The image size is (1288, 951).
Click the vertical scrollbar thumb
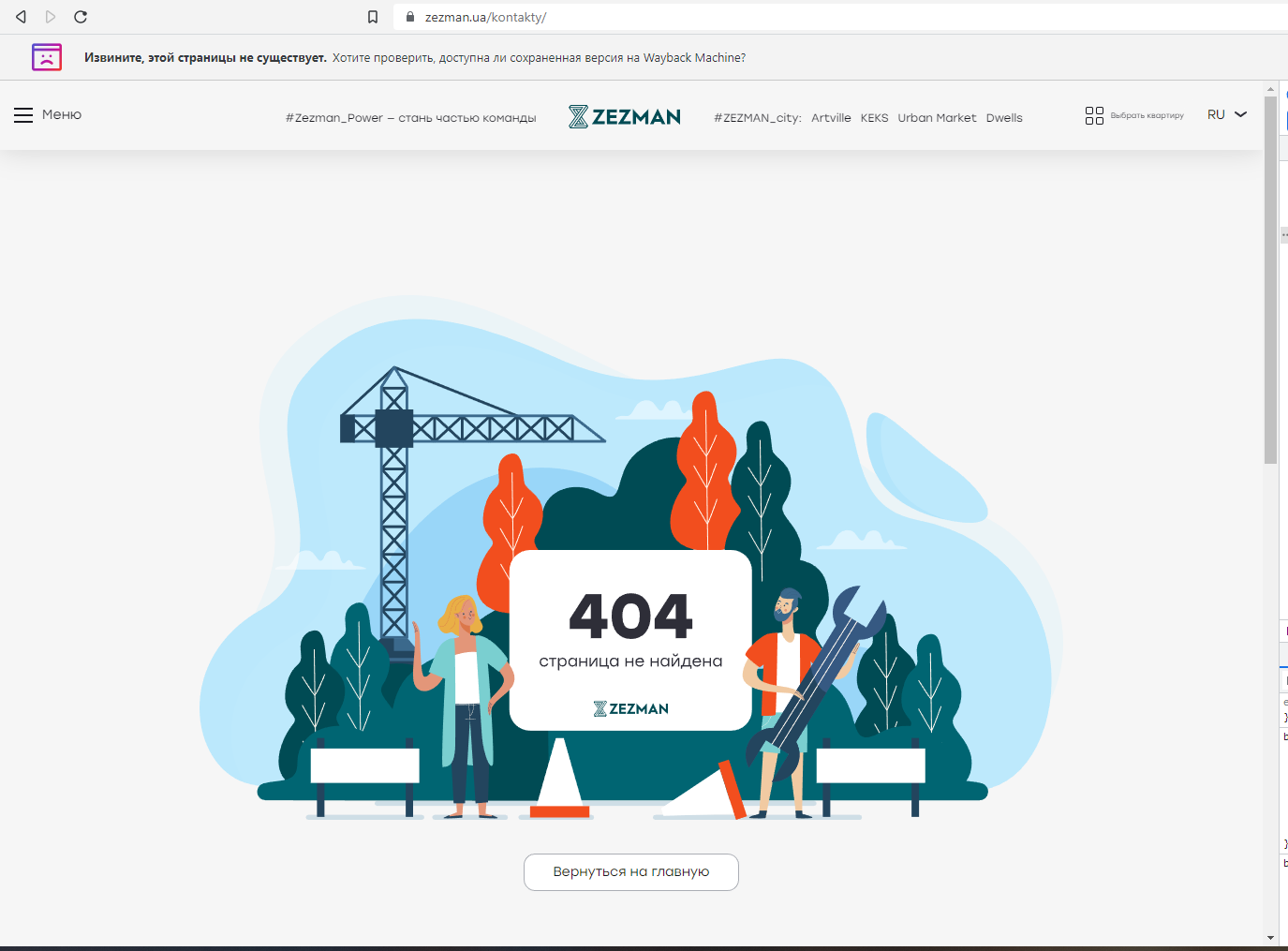click(1270, 279)
